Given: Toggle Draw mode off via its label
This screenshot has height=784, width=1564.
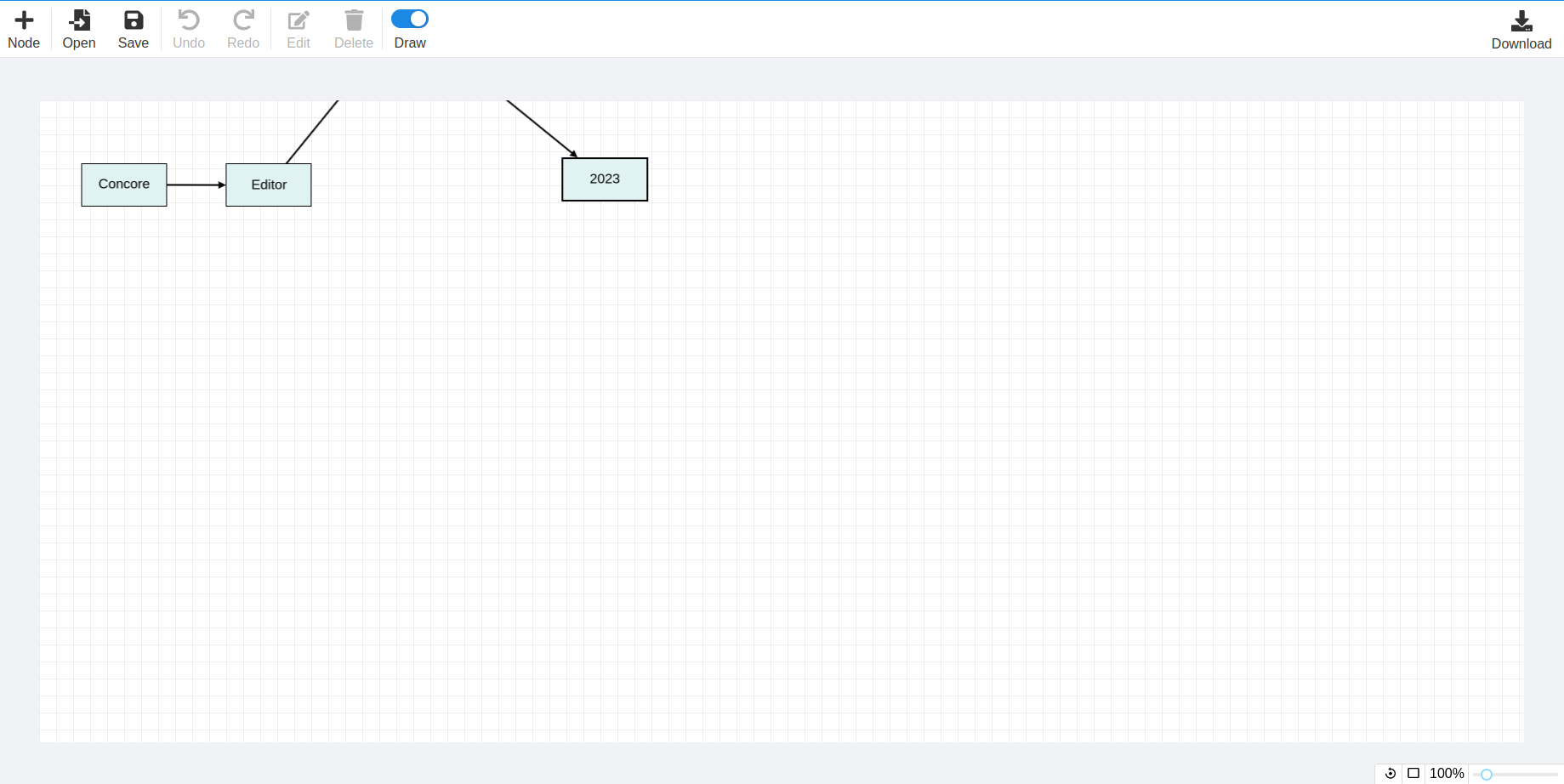Looking at the screenshot, I should (409, 42).
